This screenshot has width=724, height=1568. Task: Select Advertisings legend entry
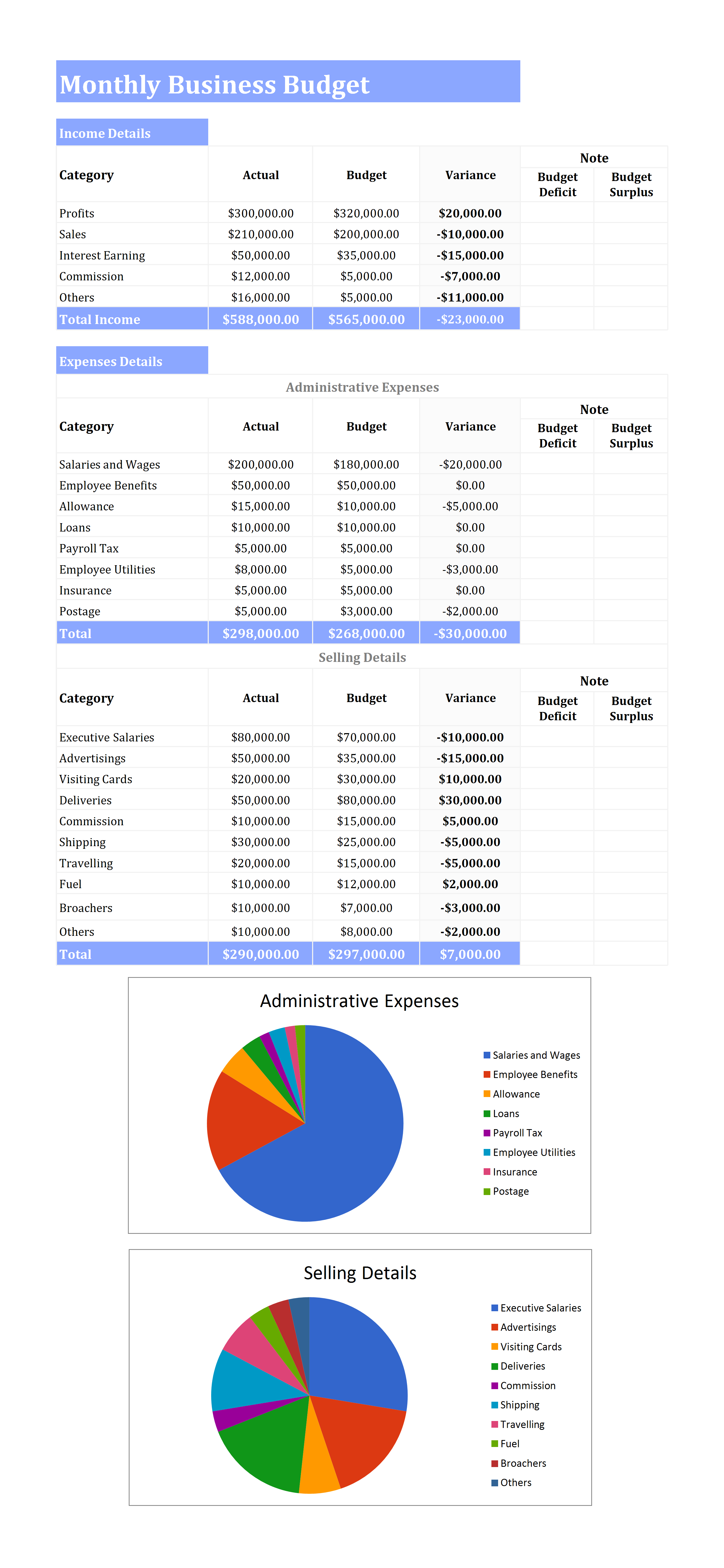[524, 1327]
